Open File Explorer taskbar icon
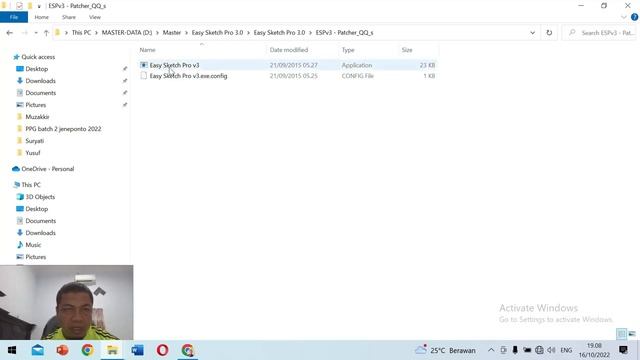 tap(112, 350)
